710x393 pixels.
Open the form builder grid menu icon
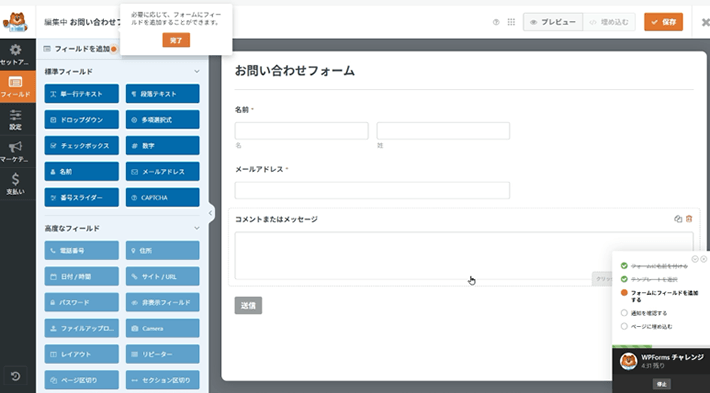pos(511,22)
